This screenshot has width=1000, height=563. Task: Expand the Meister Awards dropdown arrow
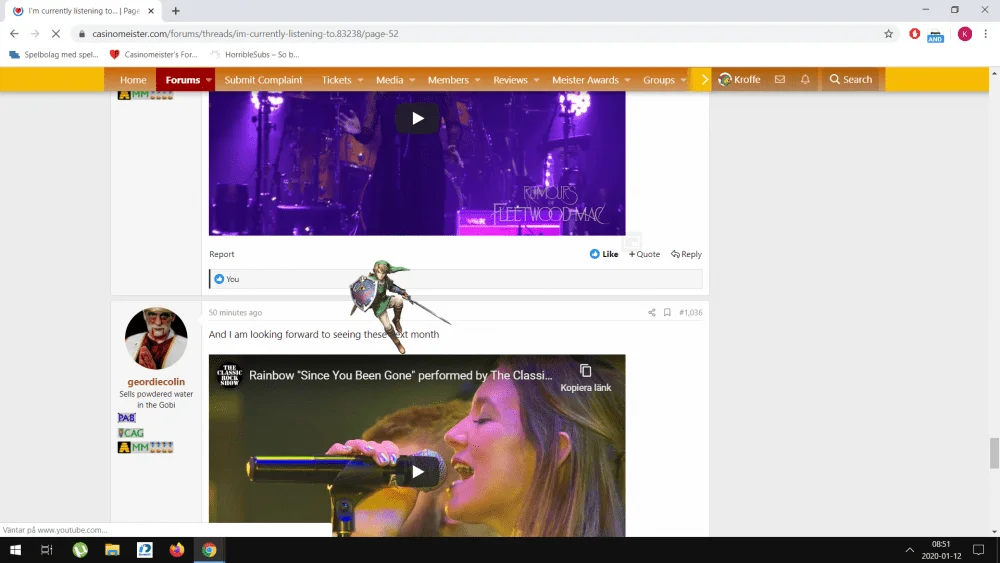pos(628,80)
